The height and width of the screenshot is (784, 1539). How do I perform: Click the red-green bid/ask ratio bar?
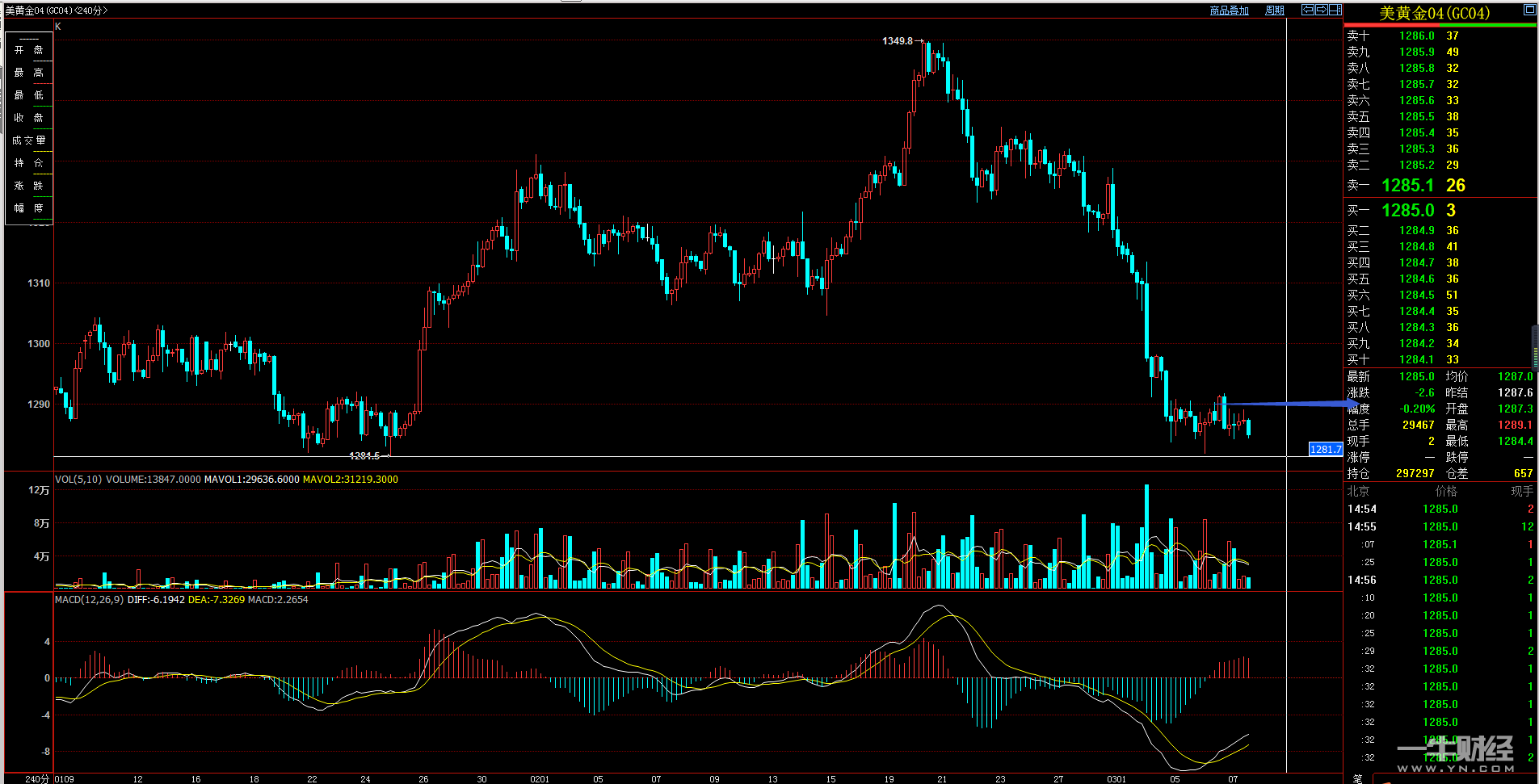coord(1440,25)
